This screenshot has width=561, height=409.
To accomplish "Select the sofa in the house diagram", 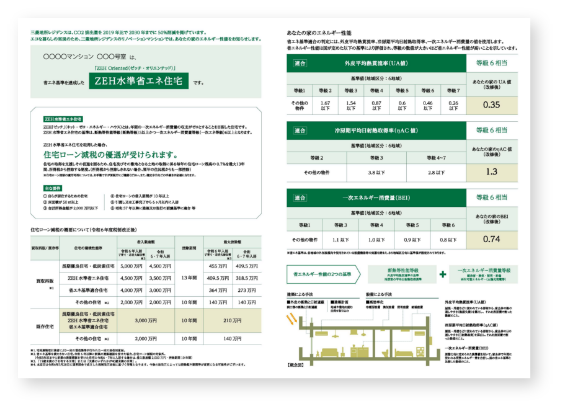I will pyautogui.click(x=330, y=353).
